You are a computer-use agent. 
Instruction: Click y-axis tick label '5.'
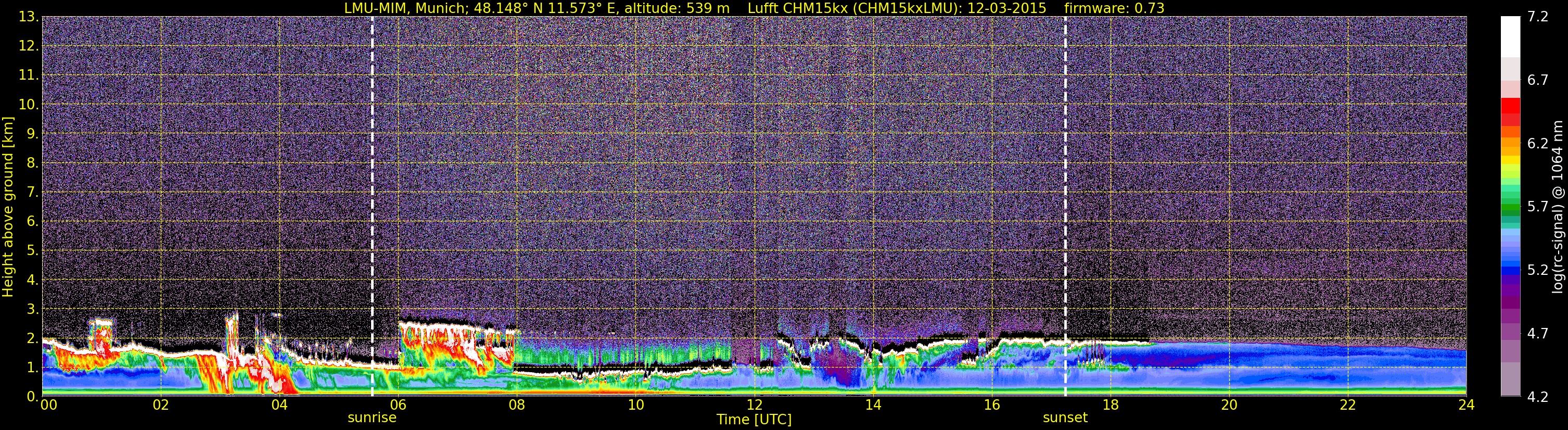pos(32,251)
